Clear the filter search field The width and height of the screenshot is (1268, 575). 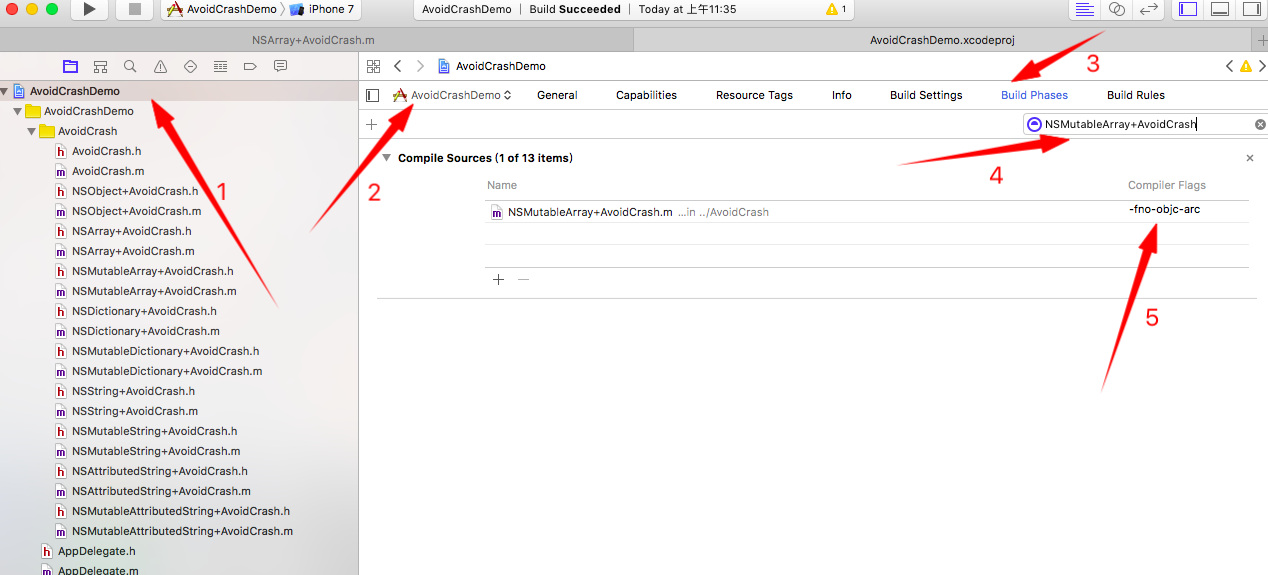click(1260, 124)
